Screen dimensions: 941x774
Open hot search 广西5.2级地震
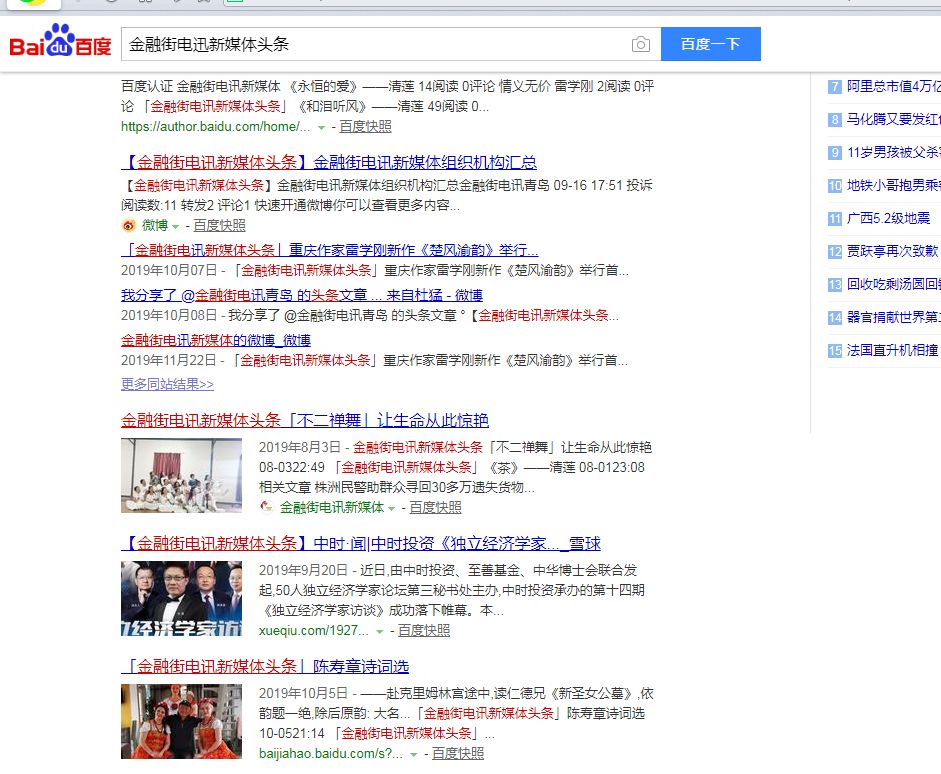point(888,218)
